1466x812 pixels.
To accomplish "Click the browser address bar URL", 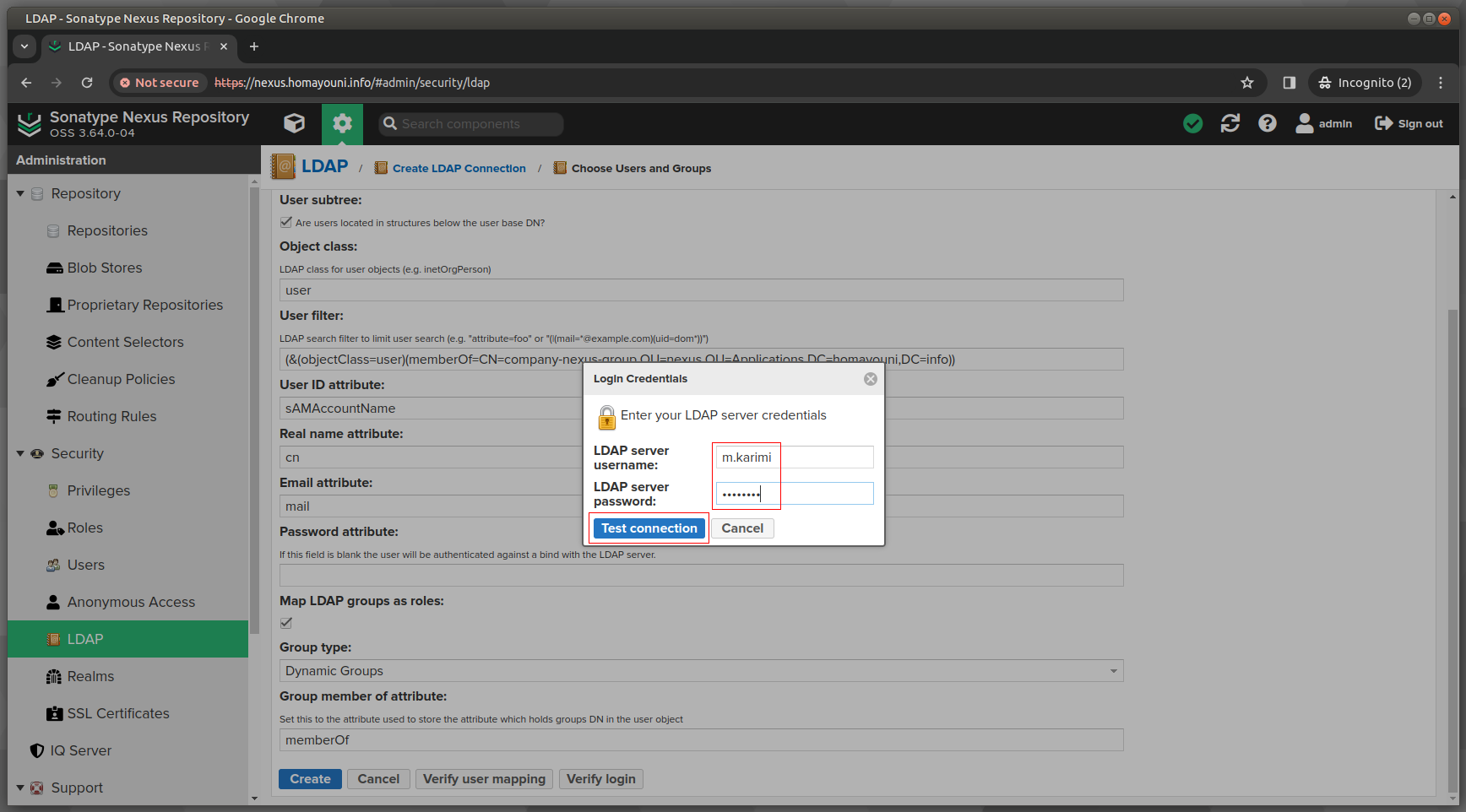I will 352,83.
